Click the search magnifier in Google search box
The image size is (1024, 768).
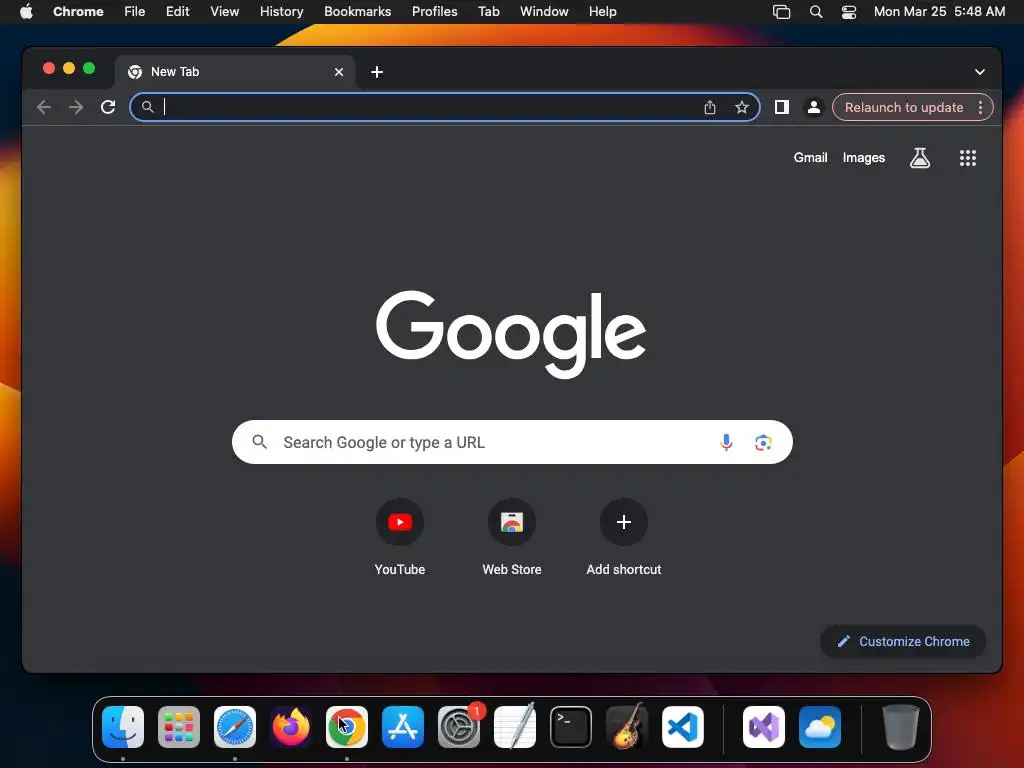click(259, 442)
